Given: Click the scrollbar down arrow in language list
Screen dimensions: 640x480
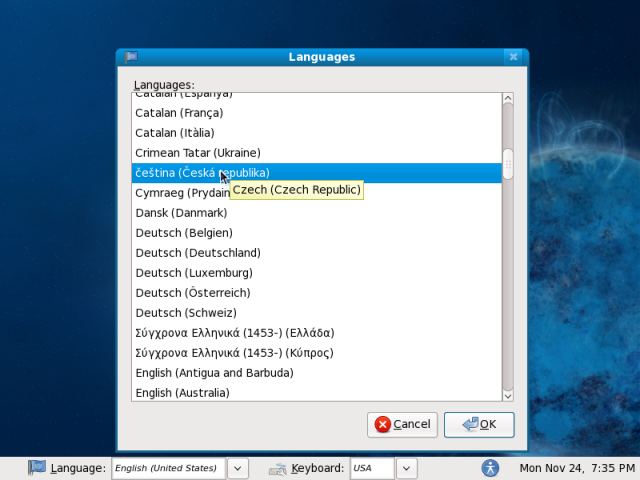Looking at the screenshot, I should [x=507, y=395].
